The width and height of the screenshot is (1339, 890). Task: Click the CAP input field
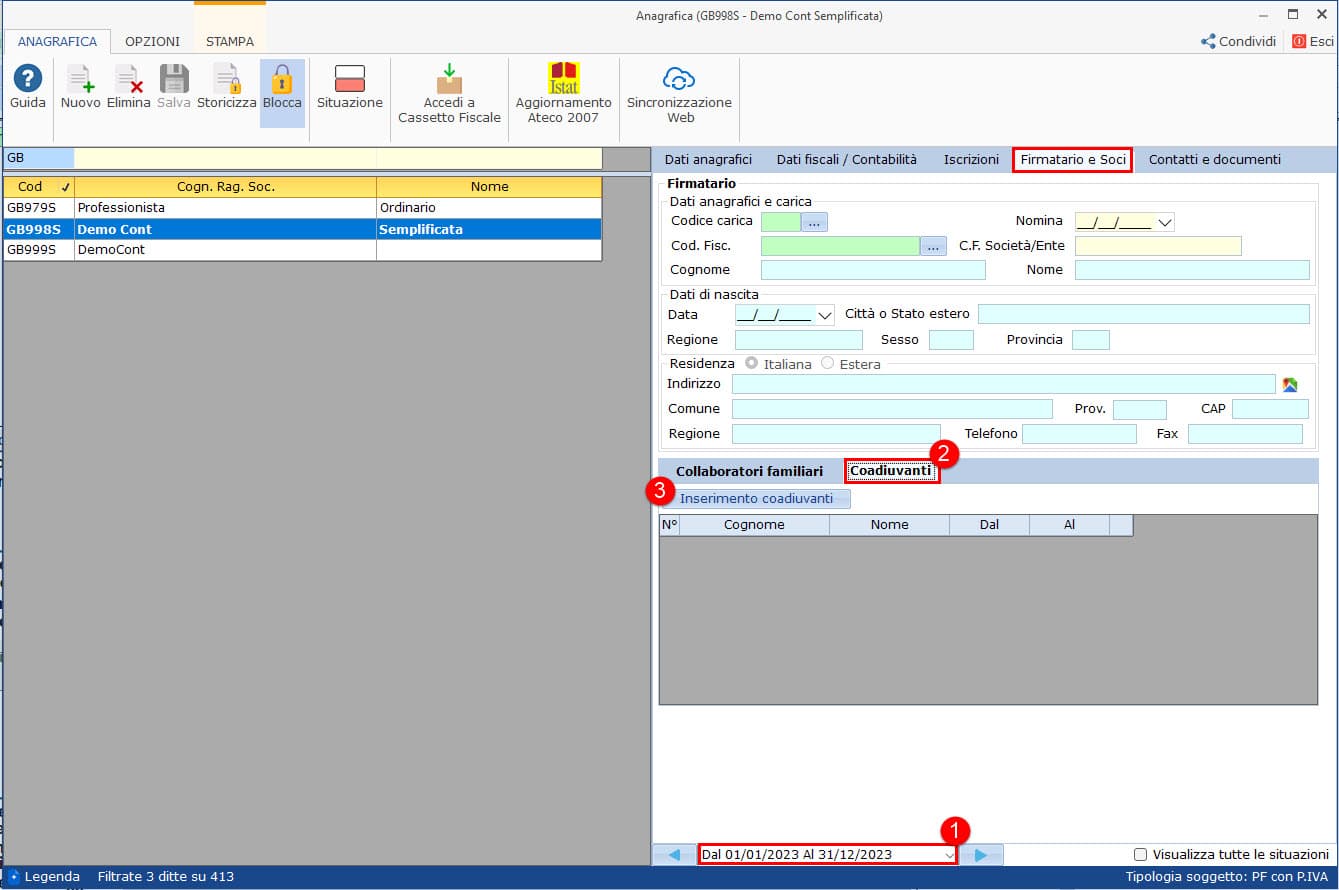pos(1270,409)
